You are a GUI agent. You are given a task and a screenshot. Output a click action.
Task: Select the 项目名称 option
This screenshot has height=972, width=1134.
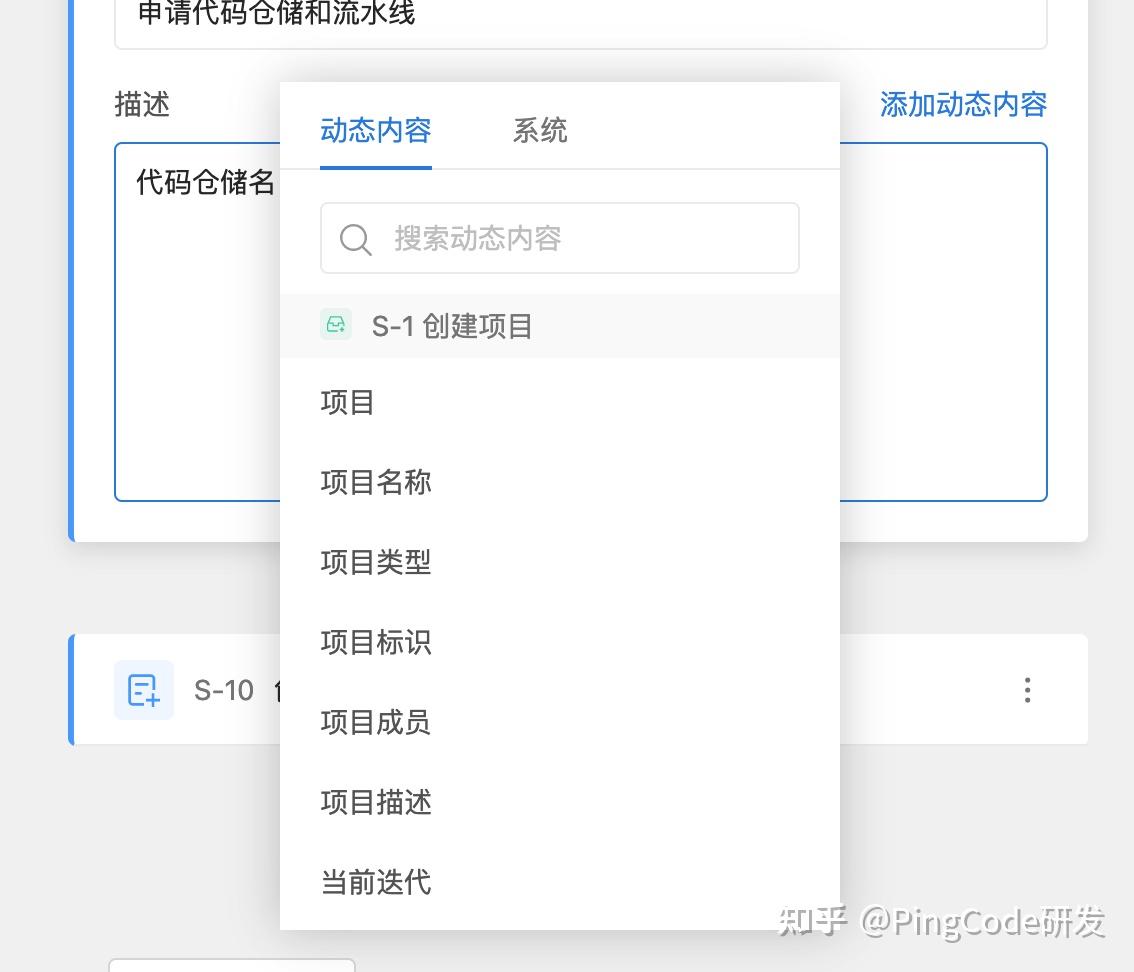(376, 482)
